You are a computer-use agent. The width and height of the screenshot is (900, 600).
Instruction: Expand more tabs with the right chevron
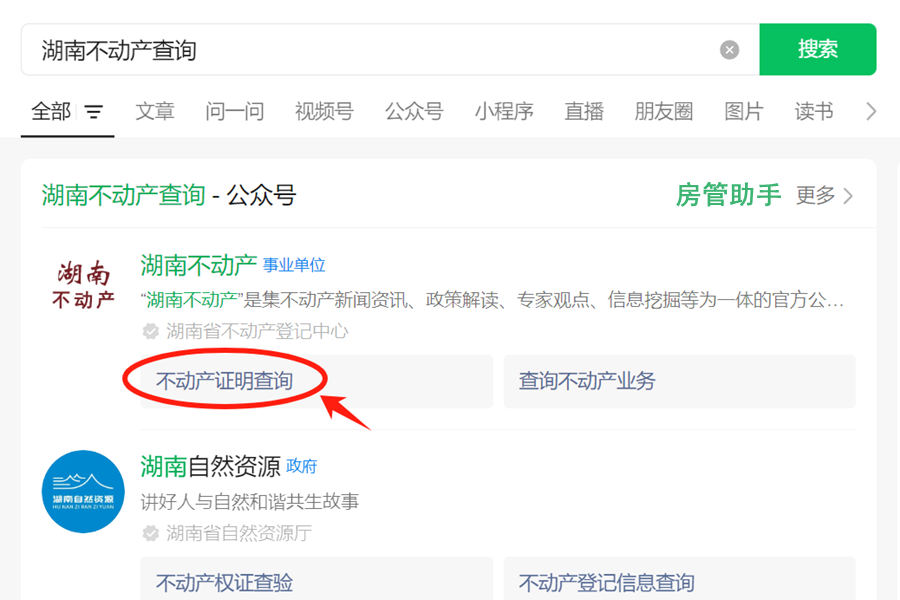(871, 111)
